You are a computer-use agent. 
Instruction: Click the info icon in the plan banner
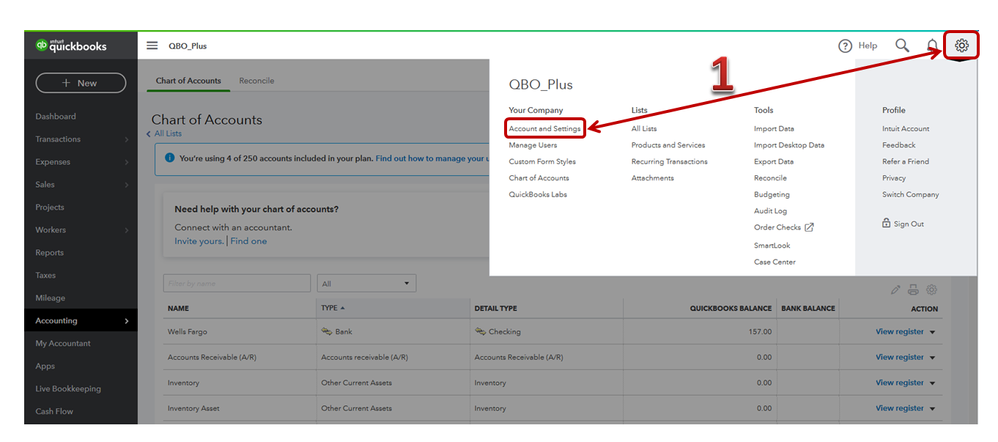pos(170,158)
